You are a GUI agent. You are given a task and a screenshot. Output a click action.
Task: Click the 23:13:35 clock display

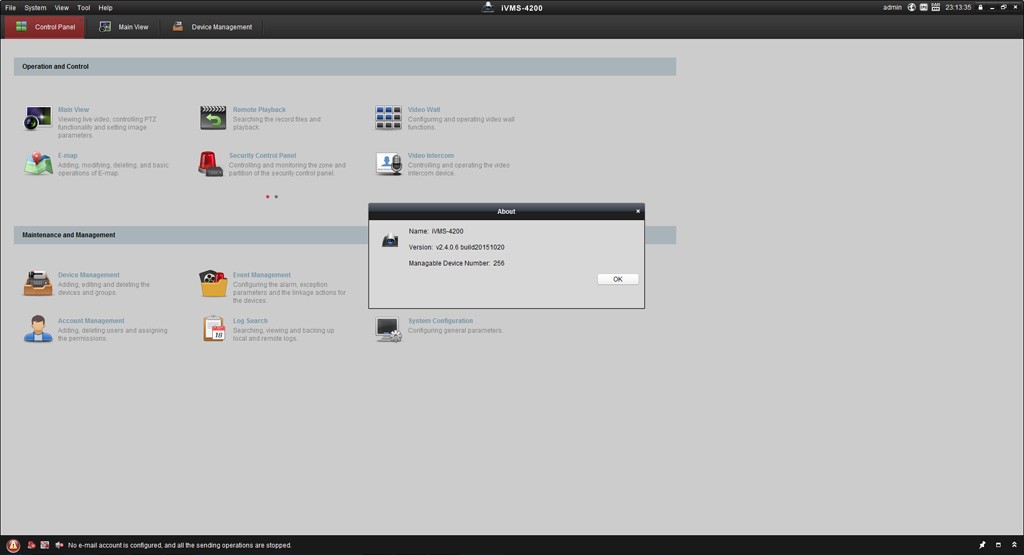[x=958, y=7]
